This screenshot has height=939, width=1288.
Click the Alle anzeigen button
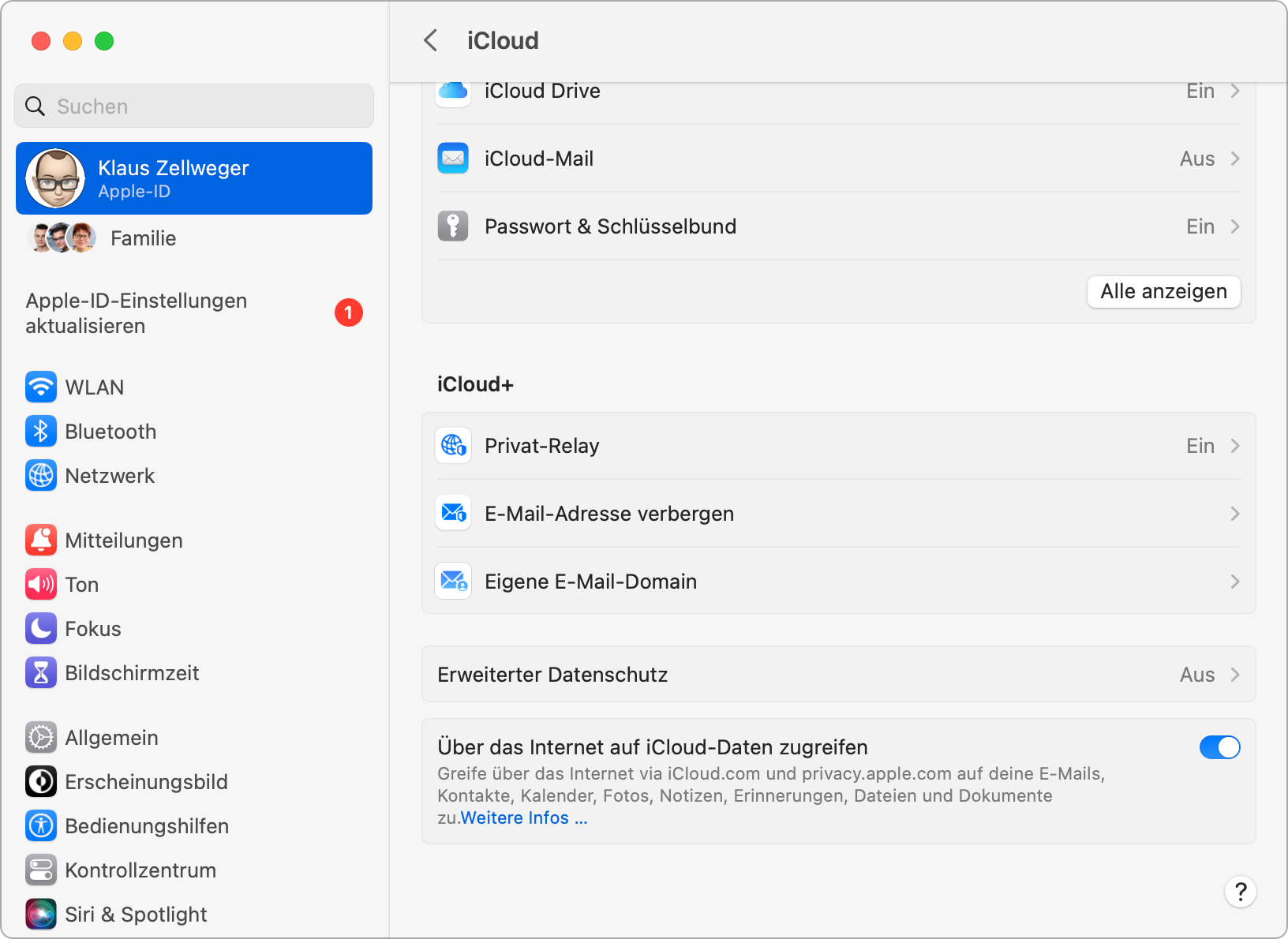tap(1164, 291)
